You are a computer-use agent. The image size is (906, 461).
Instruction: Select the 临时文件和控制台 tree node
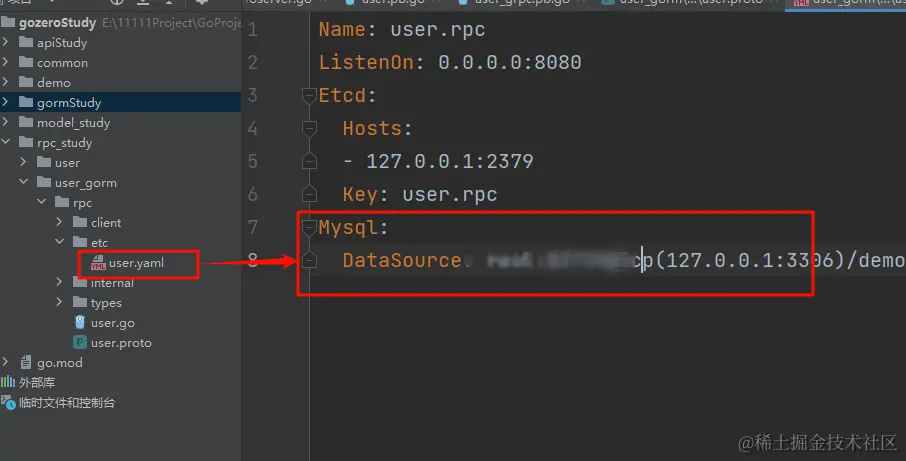(67, 403)
